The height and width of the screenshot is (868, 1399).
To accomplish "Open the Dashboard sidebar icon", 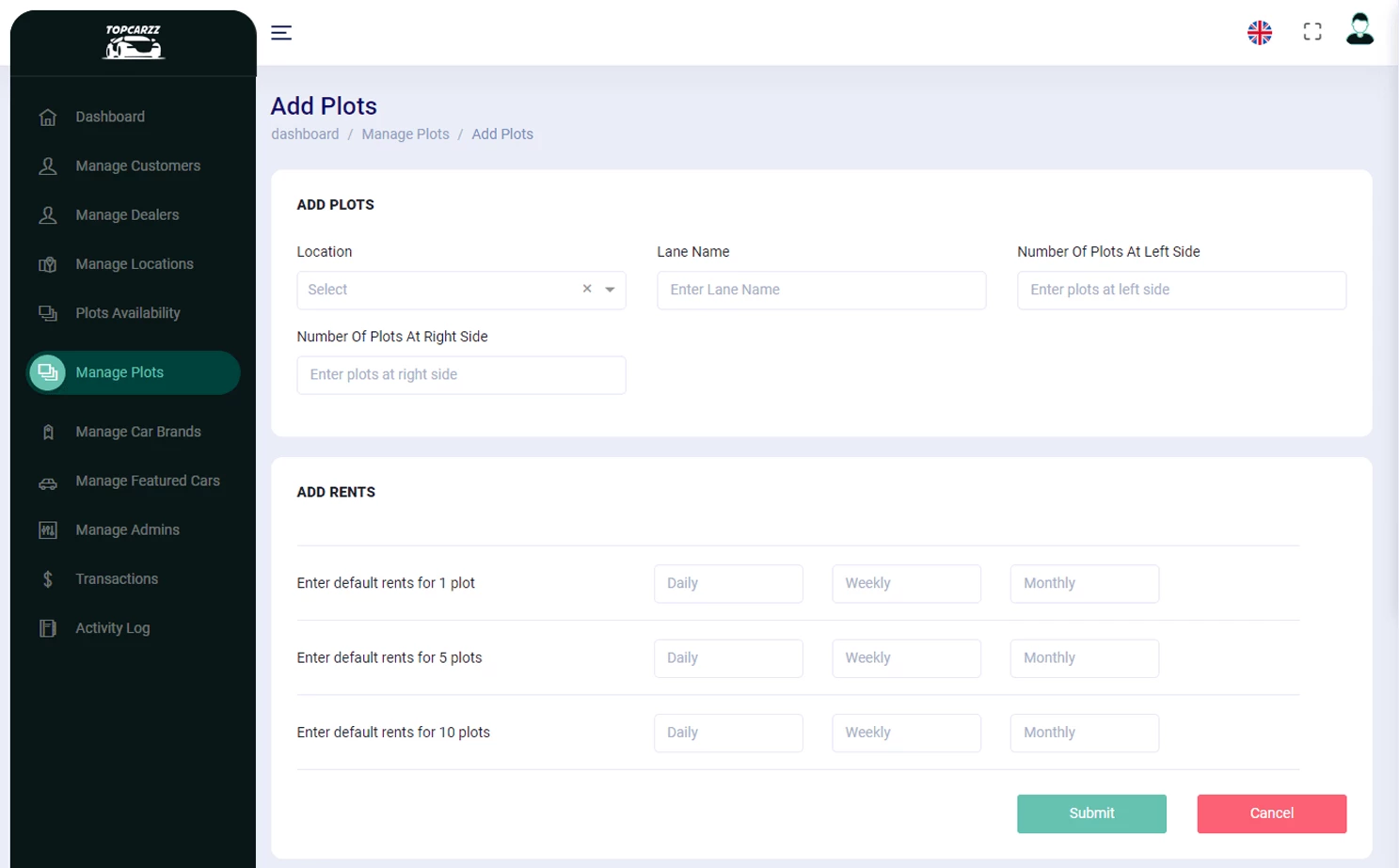I will 47,117.
